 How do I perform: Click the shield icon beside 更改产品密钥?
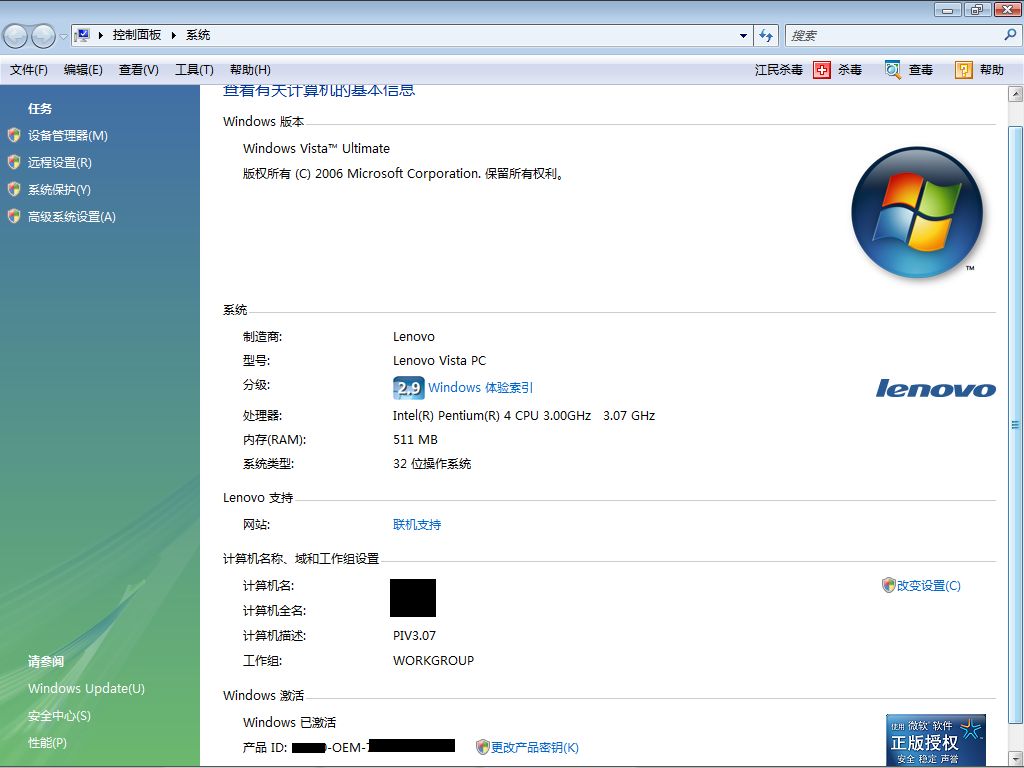(x=483, y=747)
